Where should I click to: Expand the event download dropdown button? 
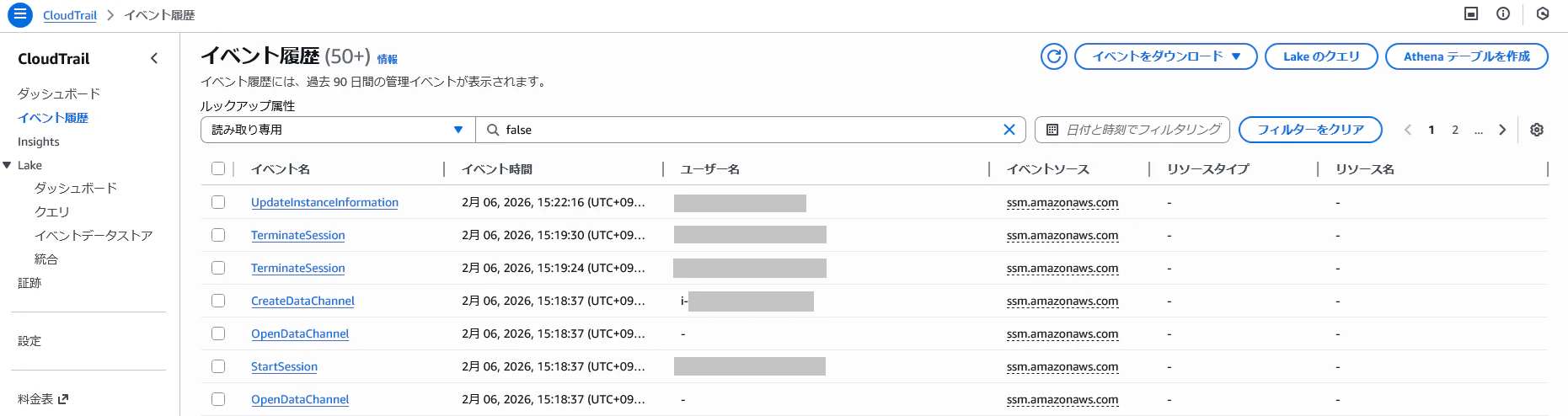1166,56
